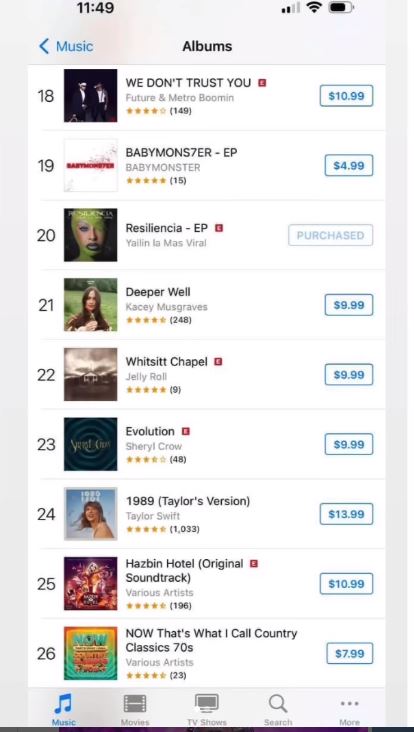Tap star rating of Deeper Well
The height and width of the screenshot is (732, 414).
tap(146, 320)
